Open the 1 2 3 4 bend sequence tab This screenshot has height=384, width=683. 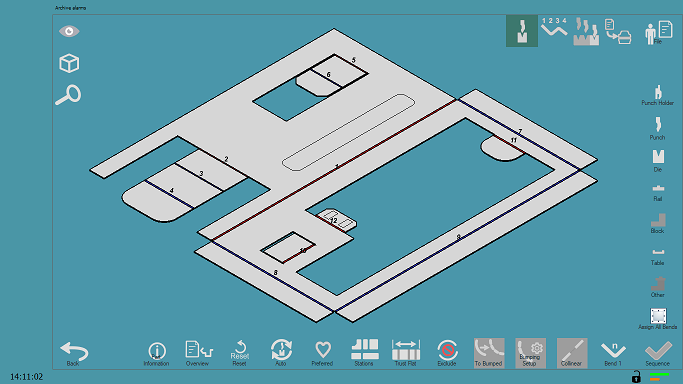tap(554, 27)
